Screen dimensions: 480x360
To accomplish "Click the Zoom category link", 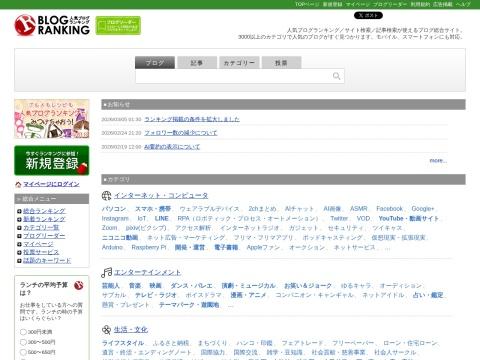I will 109,228.
